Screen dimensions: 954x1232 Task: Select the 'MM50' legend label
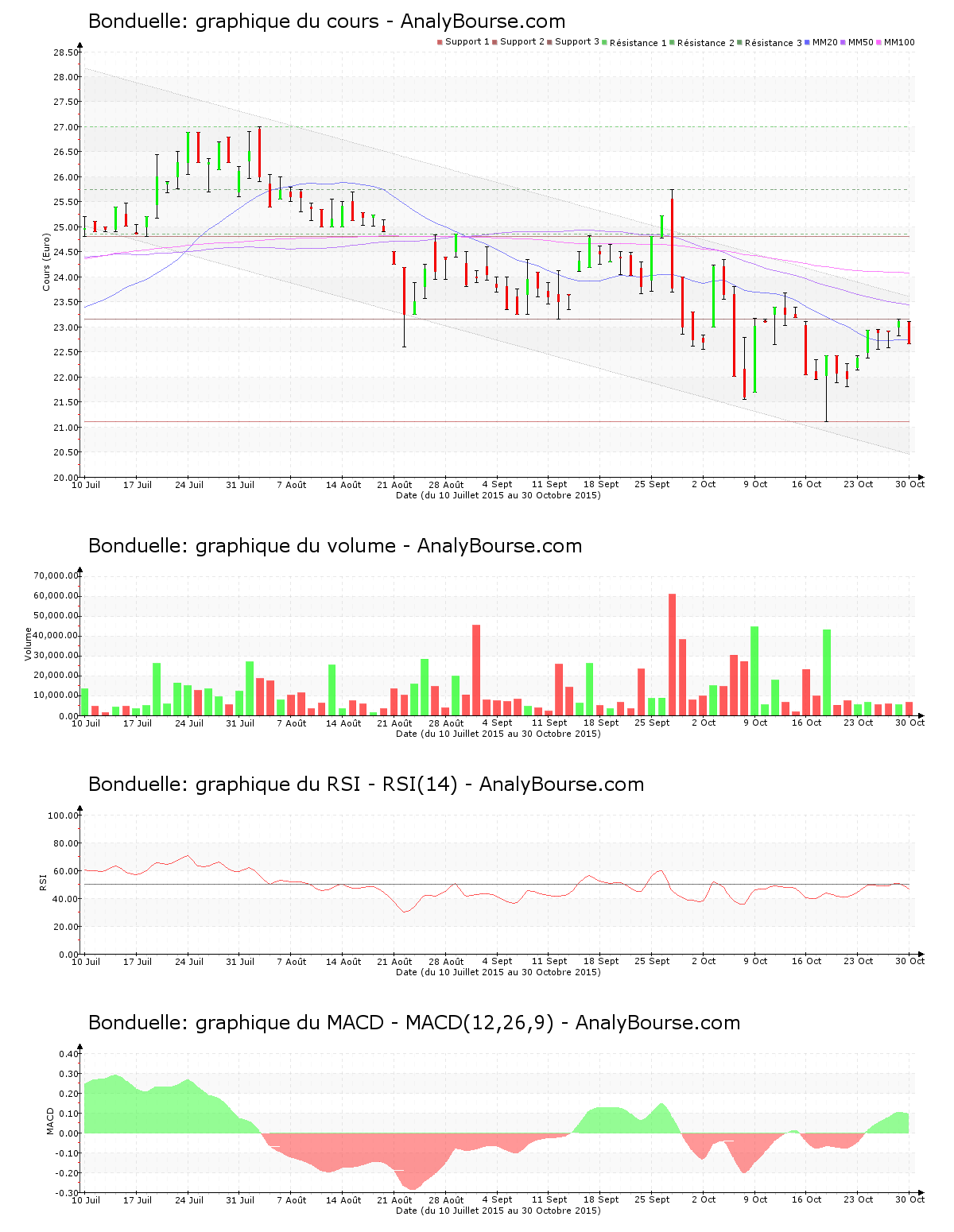coord(861,42)
